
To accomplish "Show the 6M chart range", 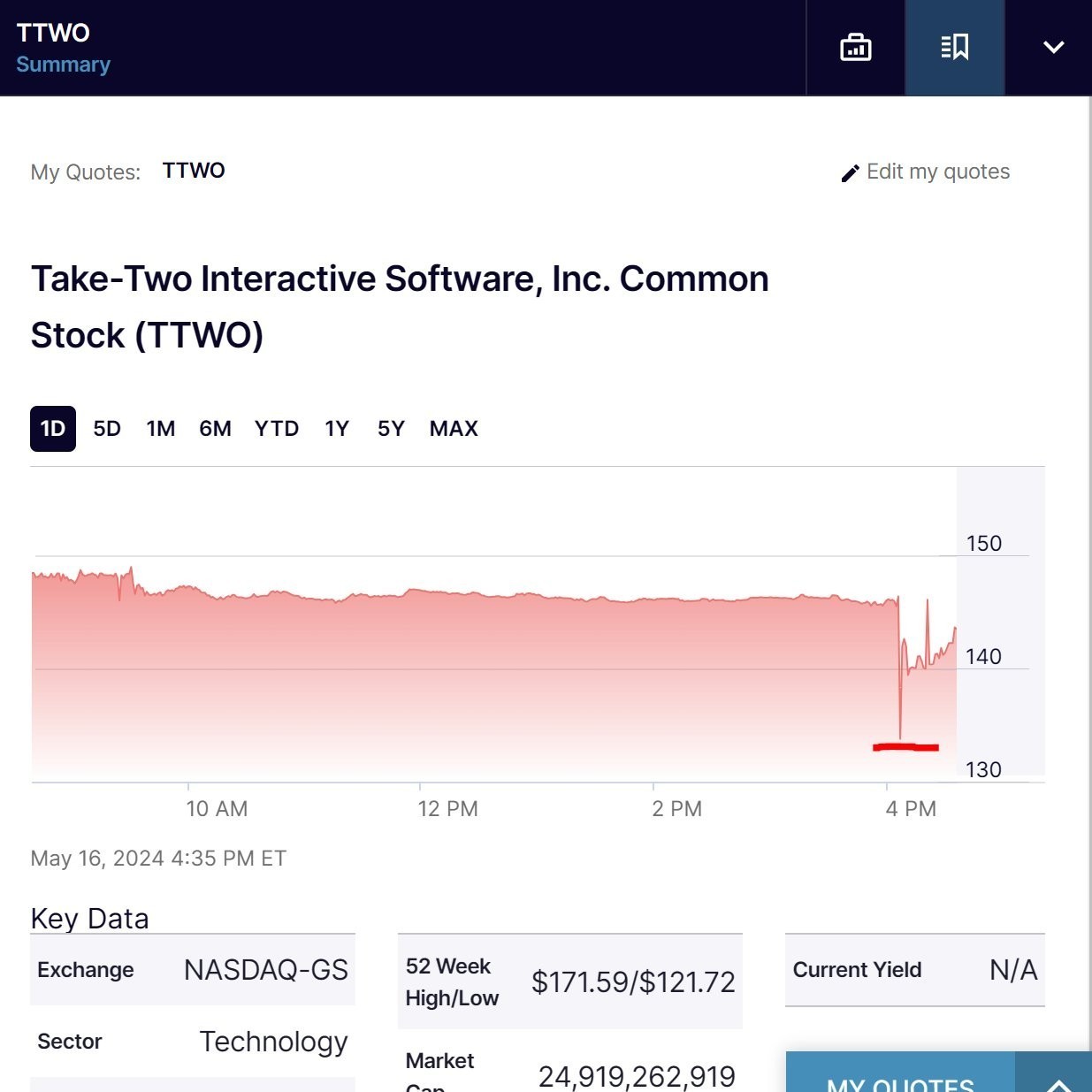I will (215, 429).
